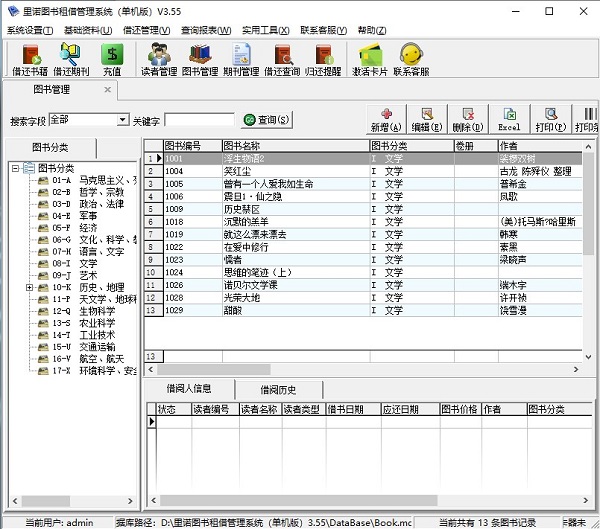The width and height of the screenshot is (600, 529).
Task: Click the 编辑(E) edit button
Action: pyautogui.click(x=427, y=119)
